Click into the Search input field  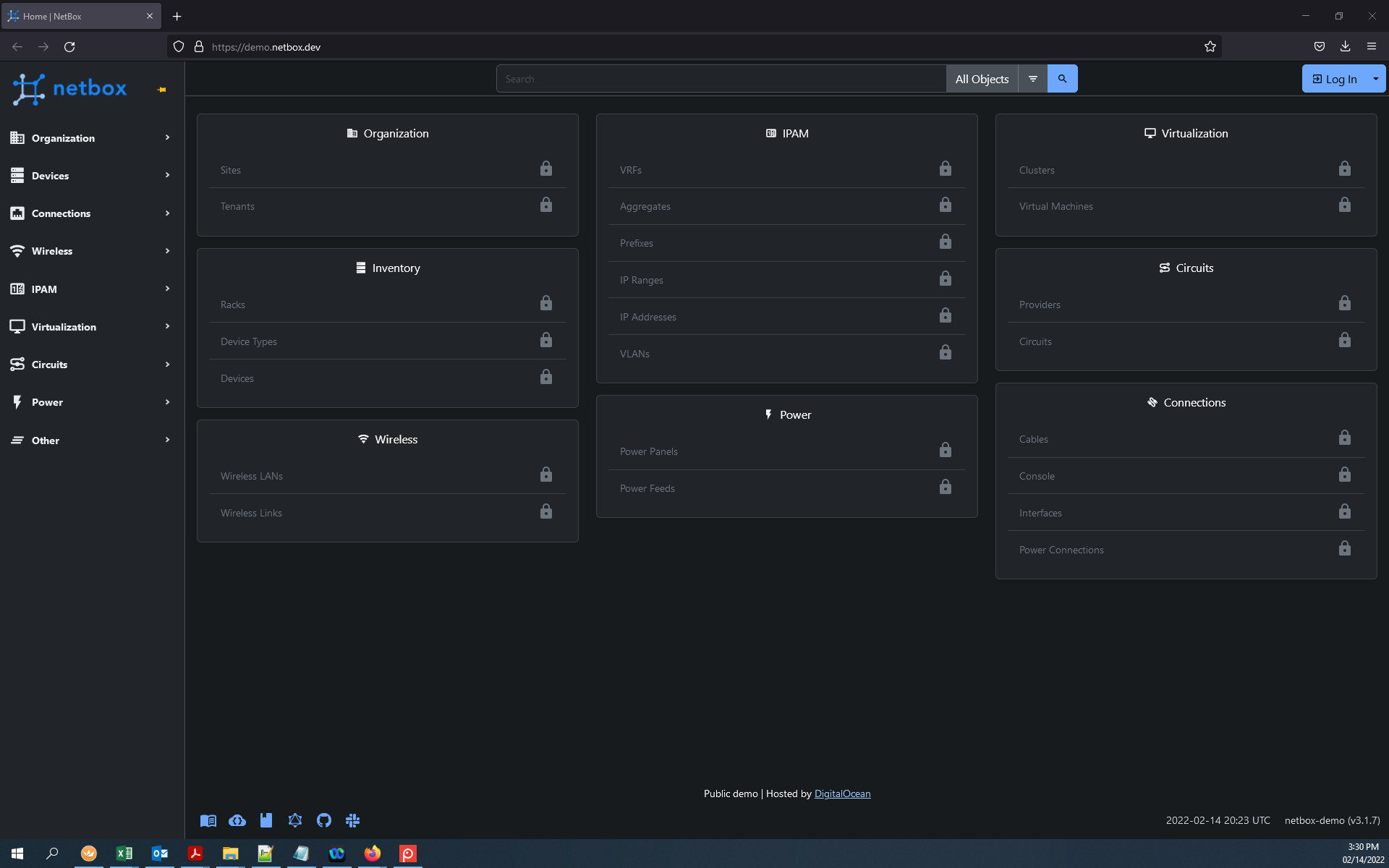721,79
